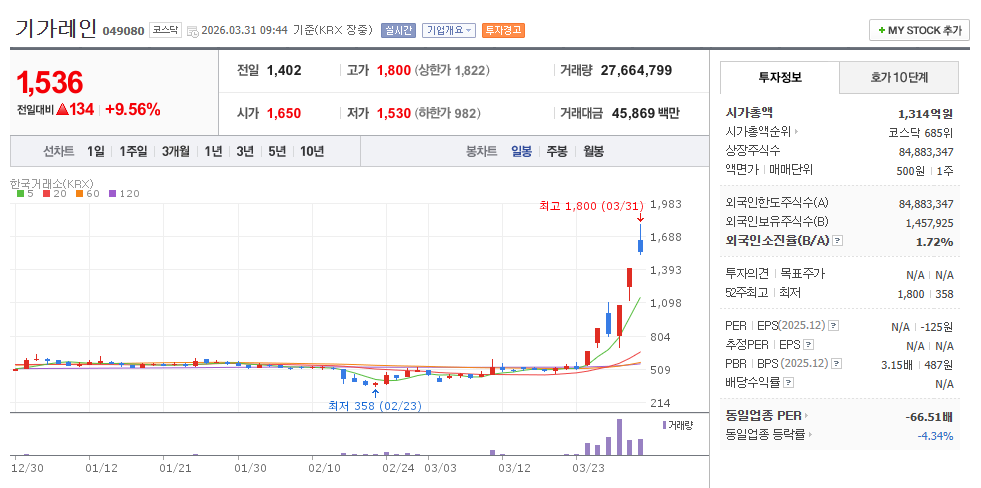Screen dimensions: 981x488
Task: Click the 코스닥 685위 ranking text
Action: coord(920,132)
